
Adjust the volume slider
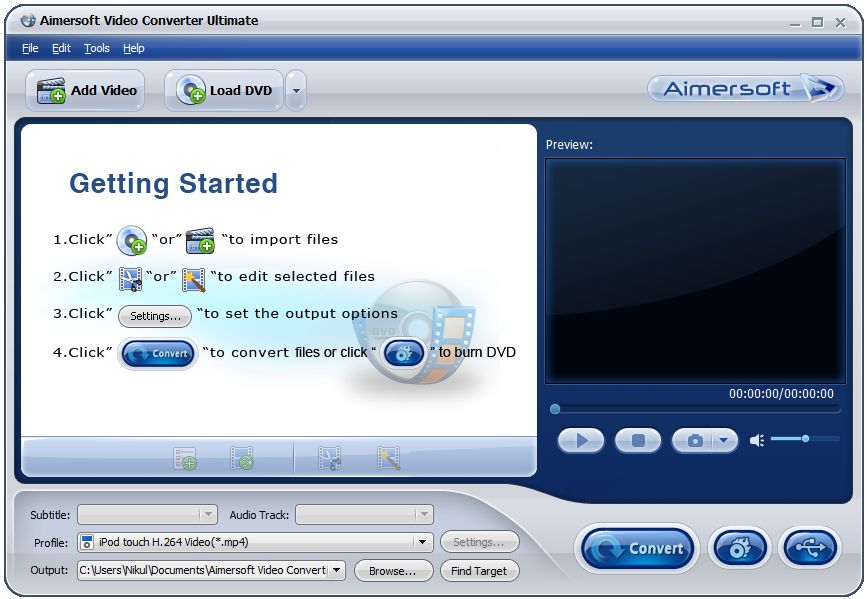[806, 440]
